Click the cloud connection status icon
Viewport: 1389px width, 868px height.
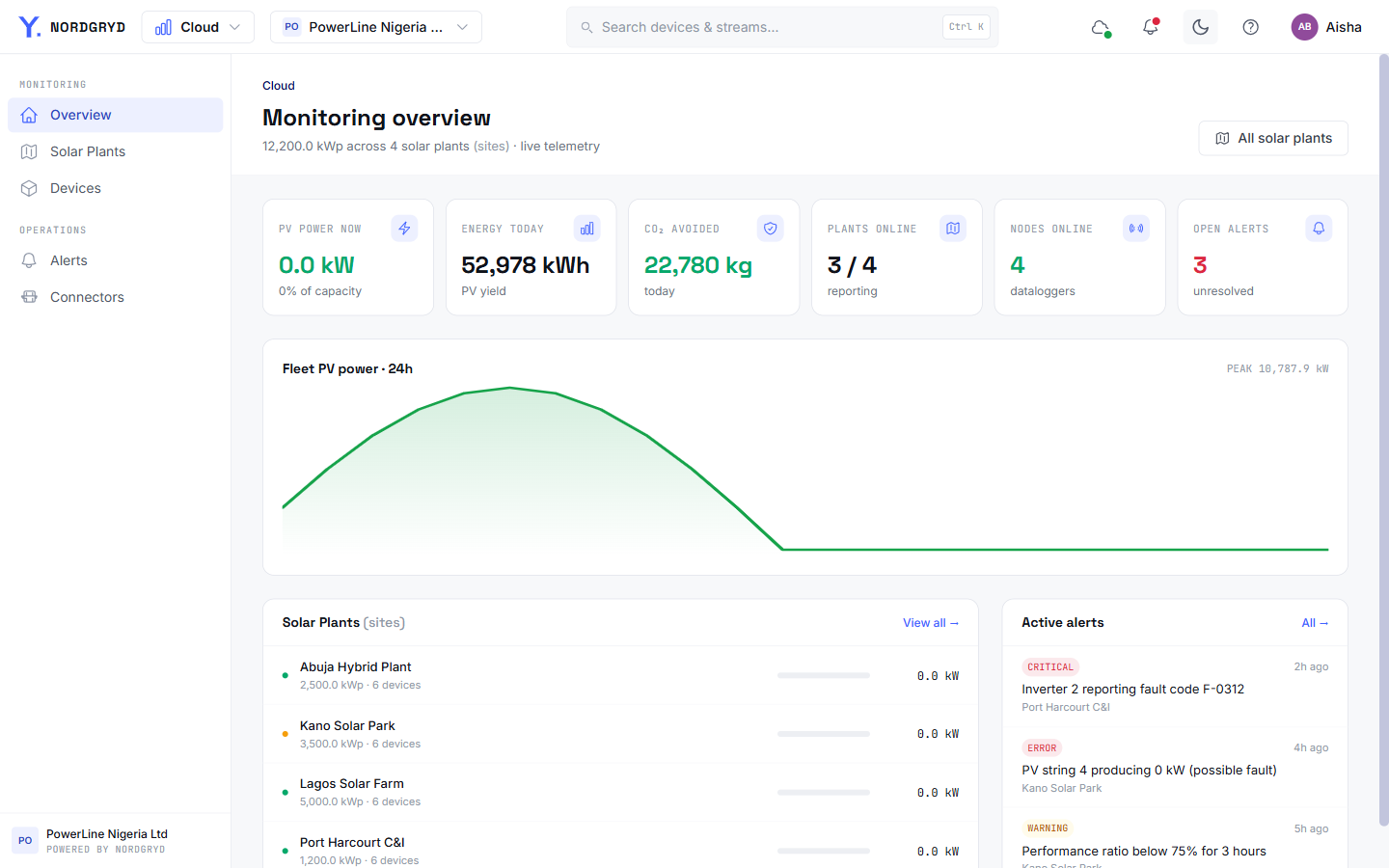click(x=1101, y=27)
